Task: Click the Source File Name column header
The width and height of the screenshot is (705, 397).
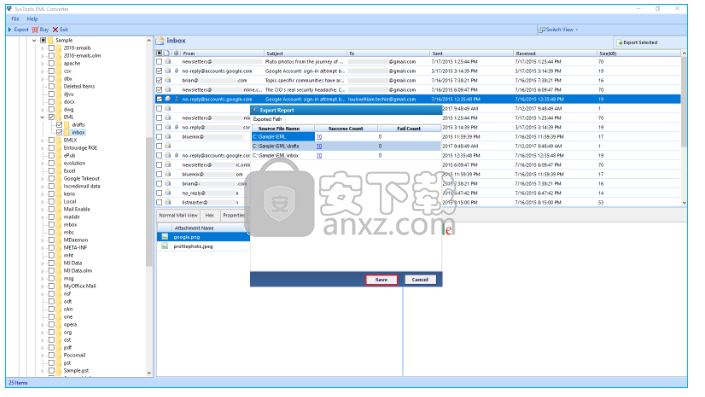Action: click(x=283, y=129)
